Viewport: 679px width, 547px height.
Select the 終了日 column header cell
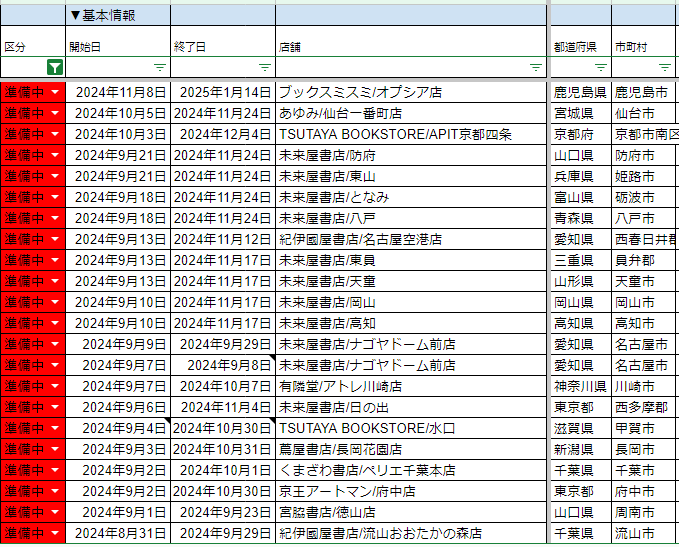pos(223,41)
